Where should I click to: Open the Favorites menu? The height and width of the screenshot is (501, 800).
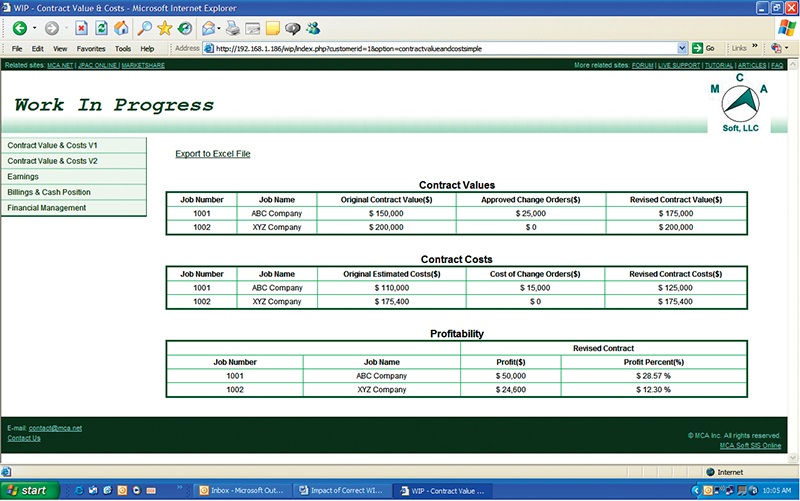91,48
